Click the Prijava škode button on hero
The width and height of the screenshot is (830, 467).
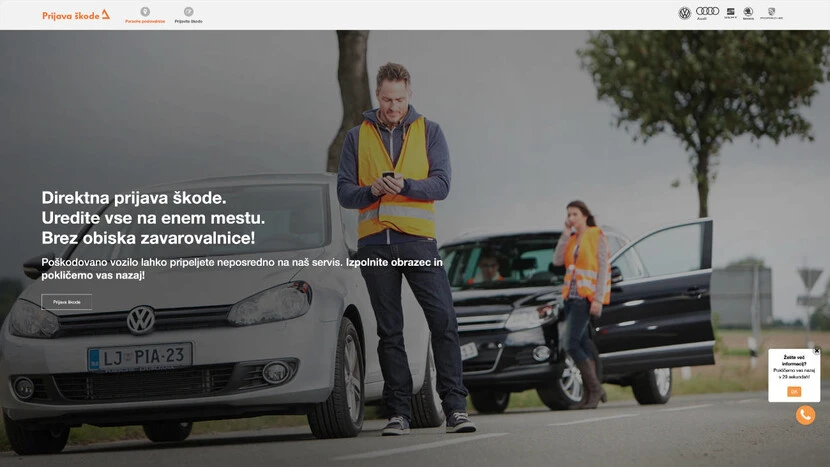[67, 301]
